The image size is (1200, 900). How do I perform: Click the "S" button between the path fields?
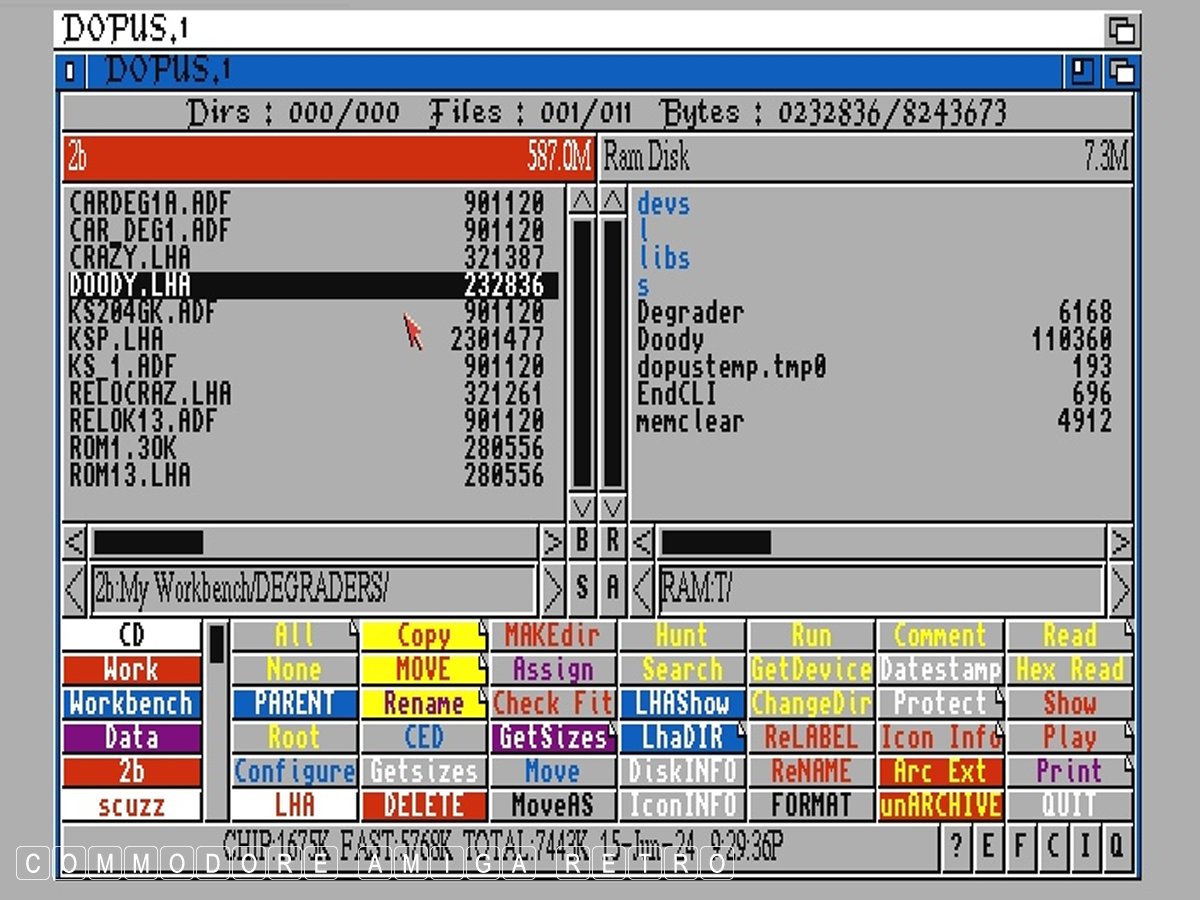pyautogui.click(x=582, y=588)
